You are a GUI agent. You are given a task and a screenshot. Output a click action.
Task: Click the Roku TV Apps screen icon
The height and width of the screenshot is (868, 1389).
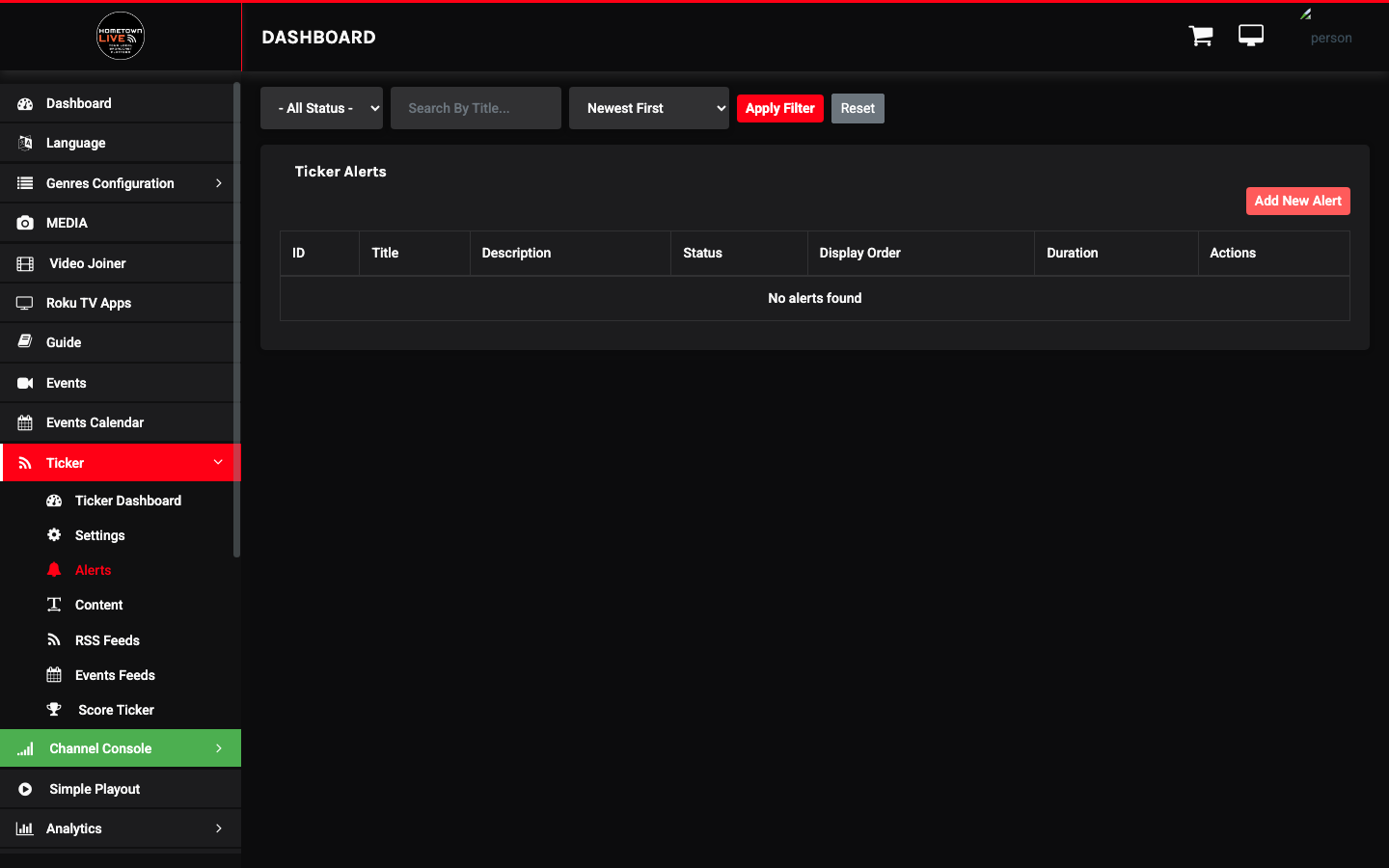pos(25,303)
